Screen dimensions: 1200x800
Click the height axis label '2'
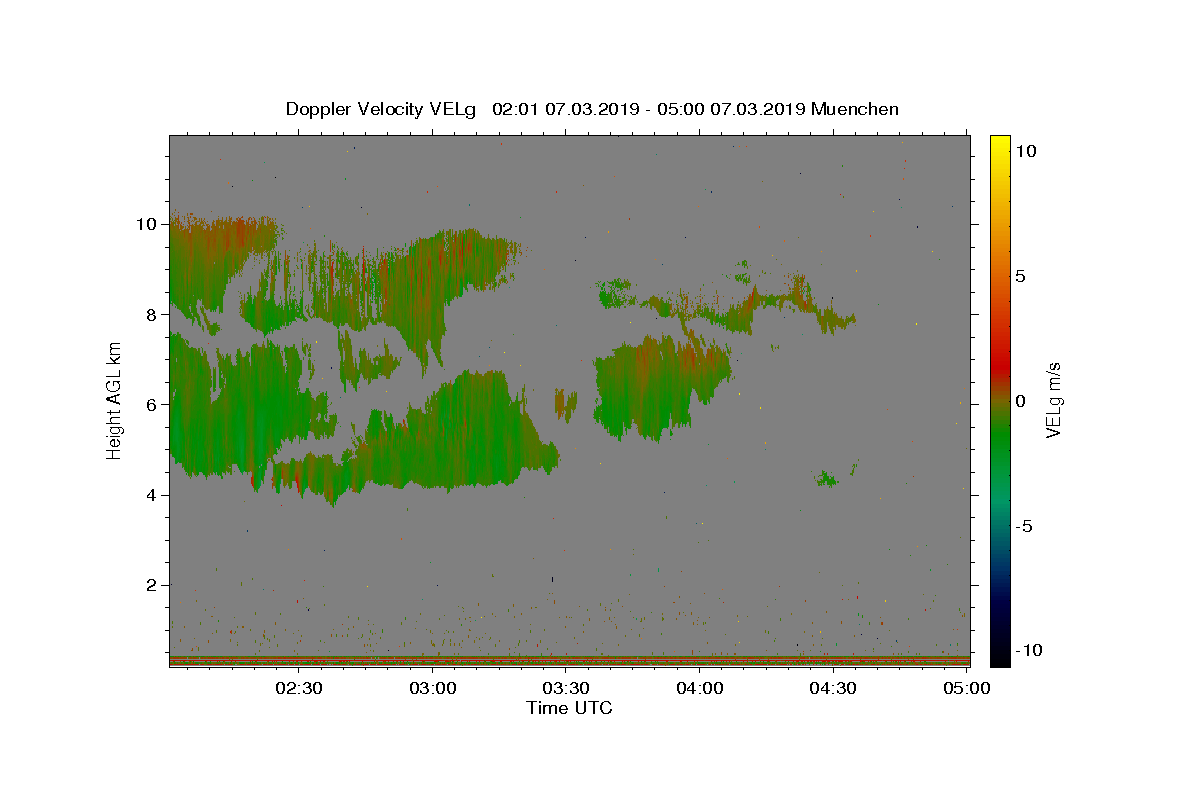coord(154,585)
